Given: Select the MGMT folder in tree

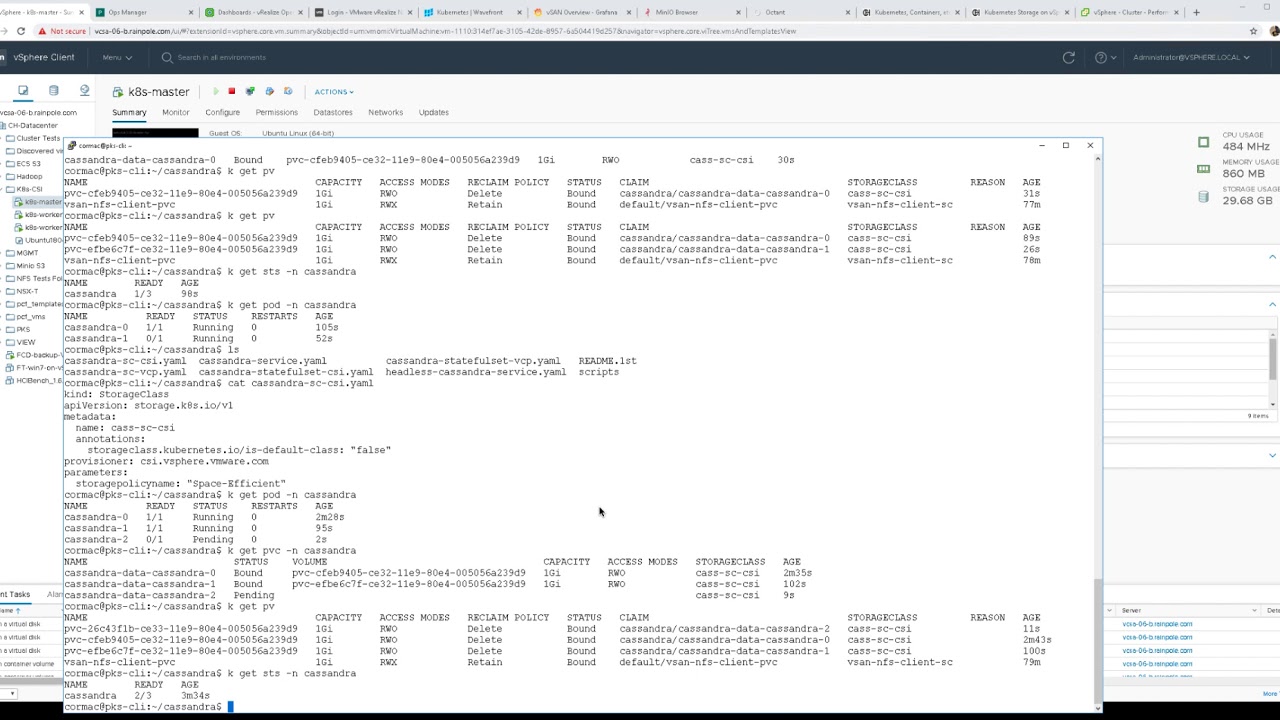Looking at the screenshot, I should pos(27,253).
